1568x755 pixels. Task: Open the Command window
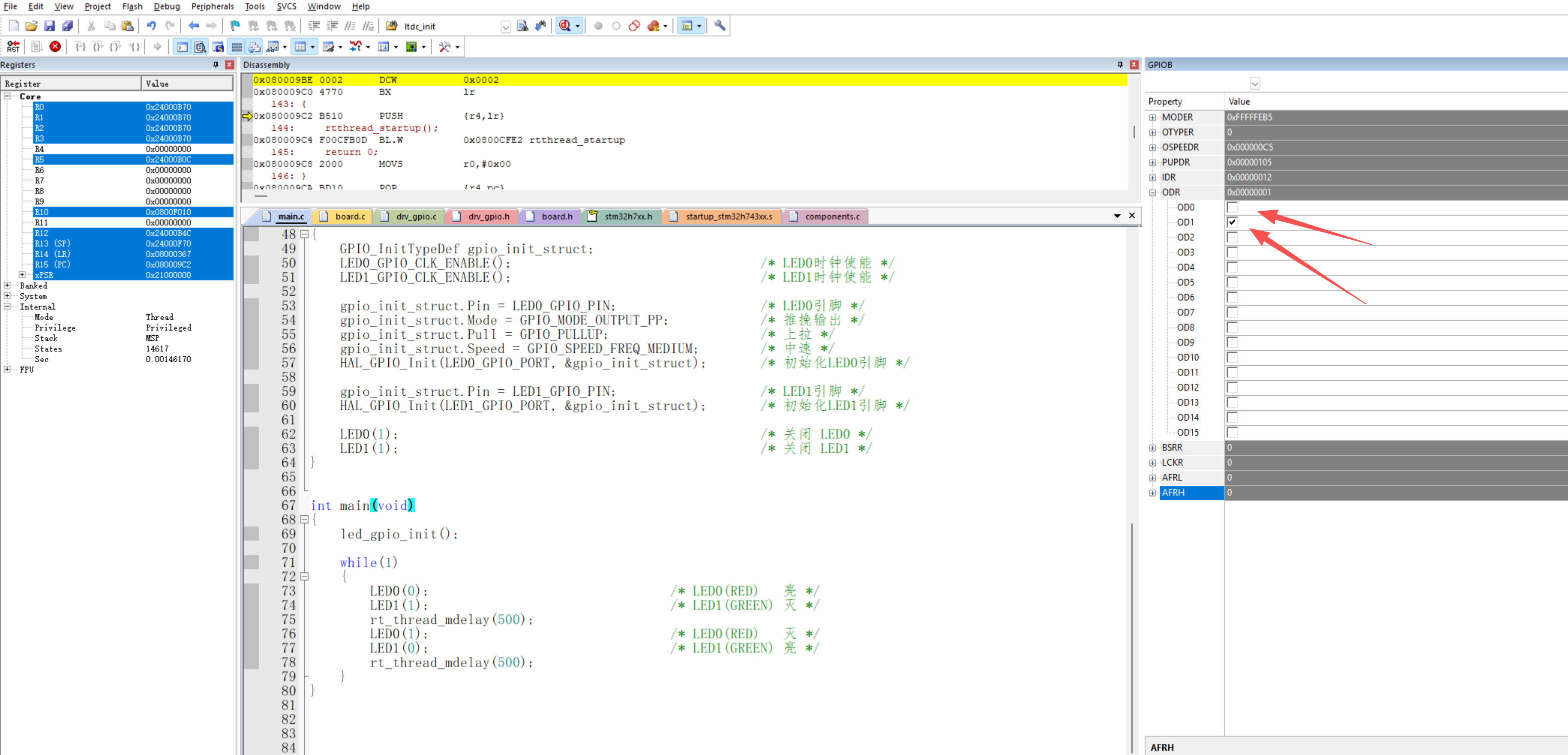[182, 46]
